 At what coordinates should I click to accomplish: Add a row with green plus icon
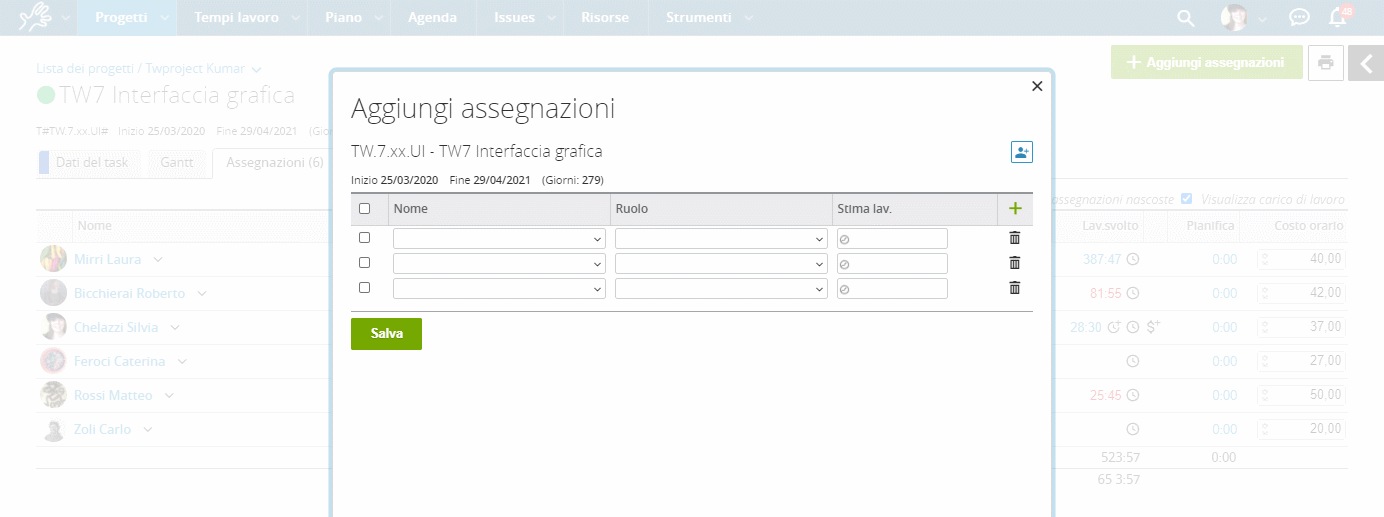tap(1015, 209)
